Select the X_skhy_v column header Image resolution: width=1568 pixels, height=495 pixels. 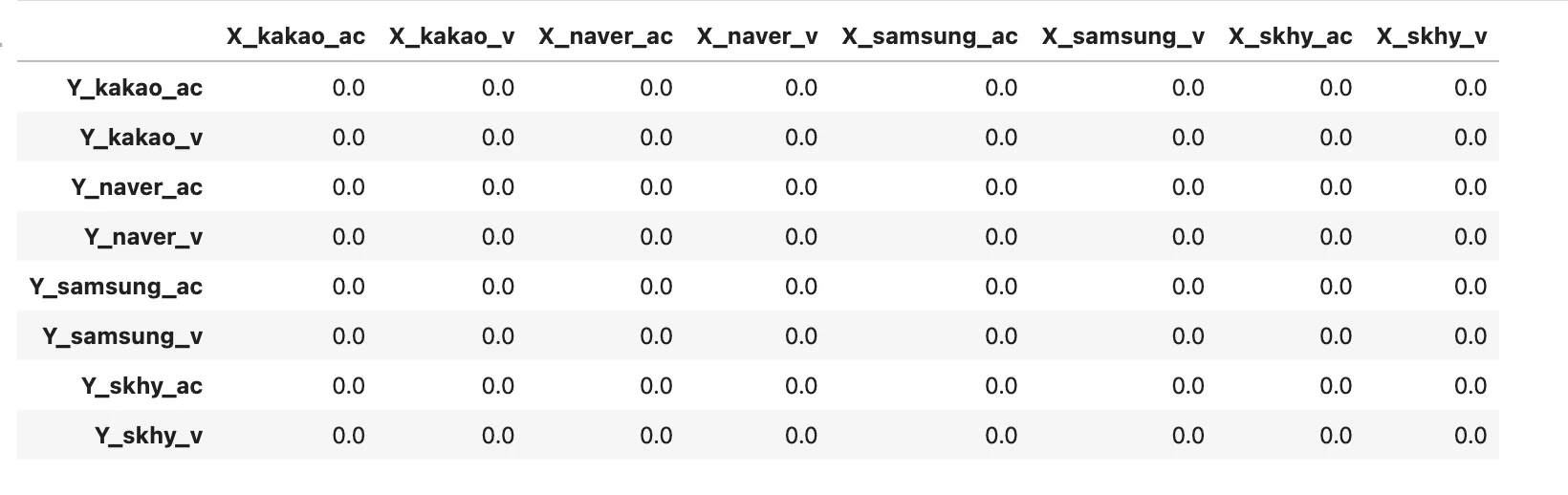(x=1431, y=37)
